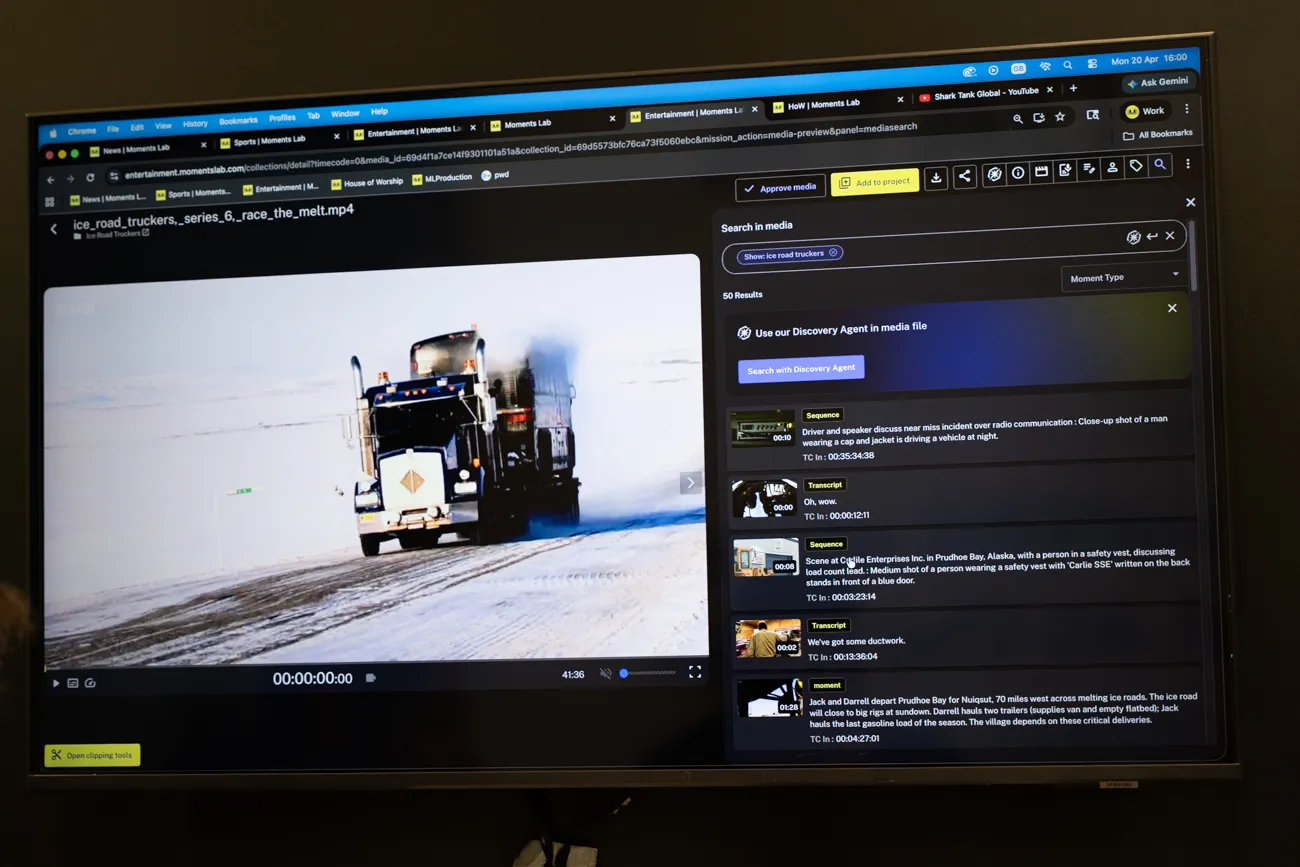Expand the Moment Type dropdown

pos(1124,277)
